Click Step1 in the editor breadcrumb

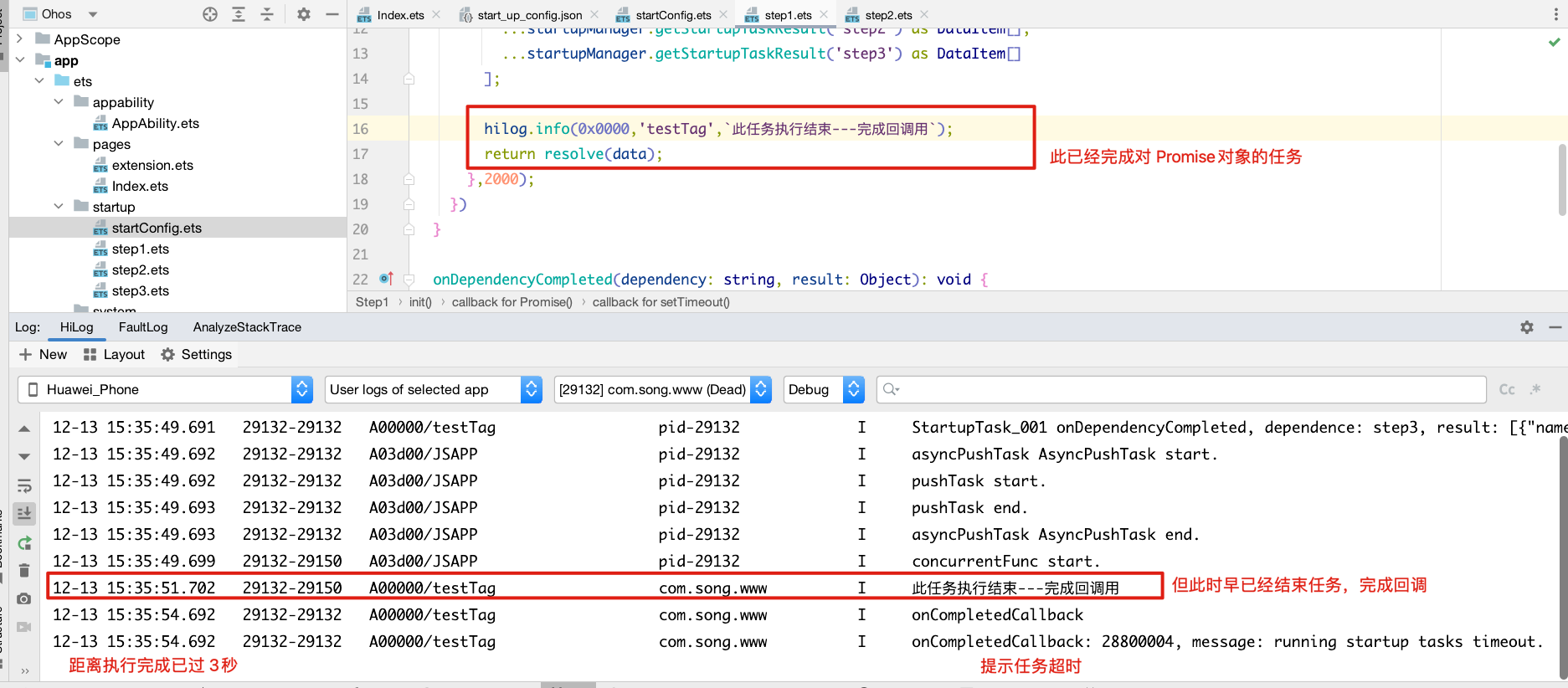coord(372,302)
